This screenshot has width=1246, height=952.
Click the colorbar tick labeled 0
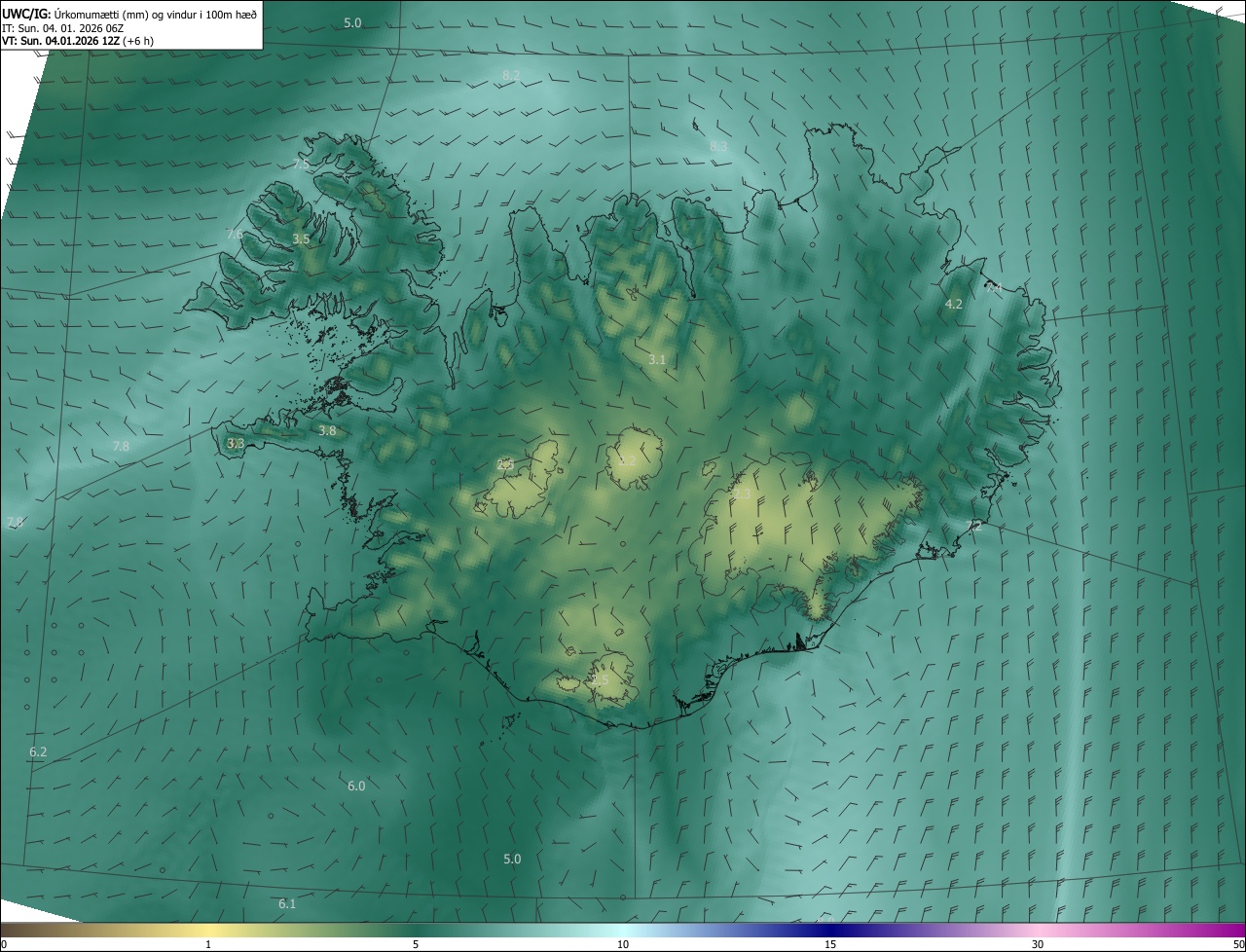pyautogui.click(x=3, y=944)
